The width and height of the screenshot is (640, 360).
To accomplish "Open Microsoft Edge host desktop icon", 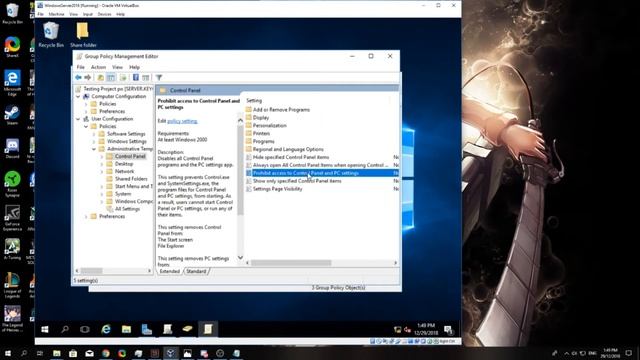I will point(12,82).
